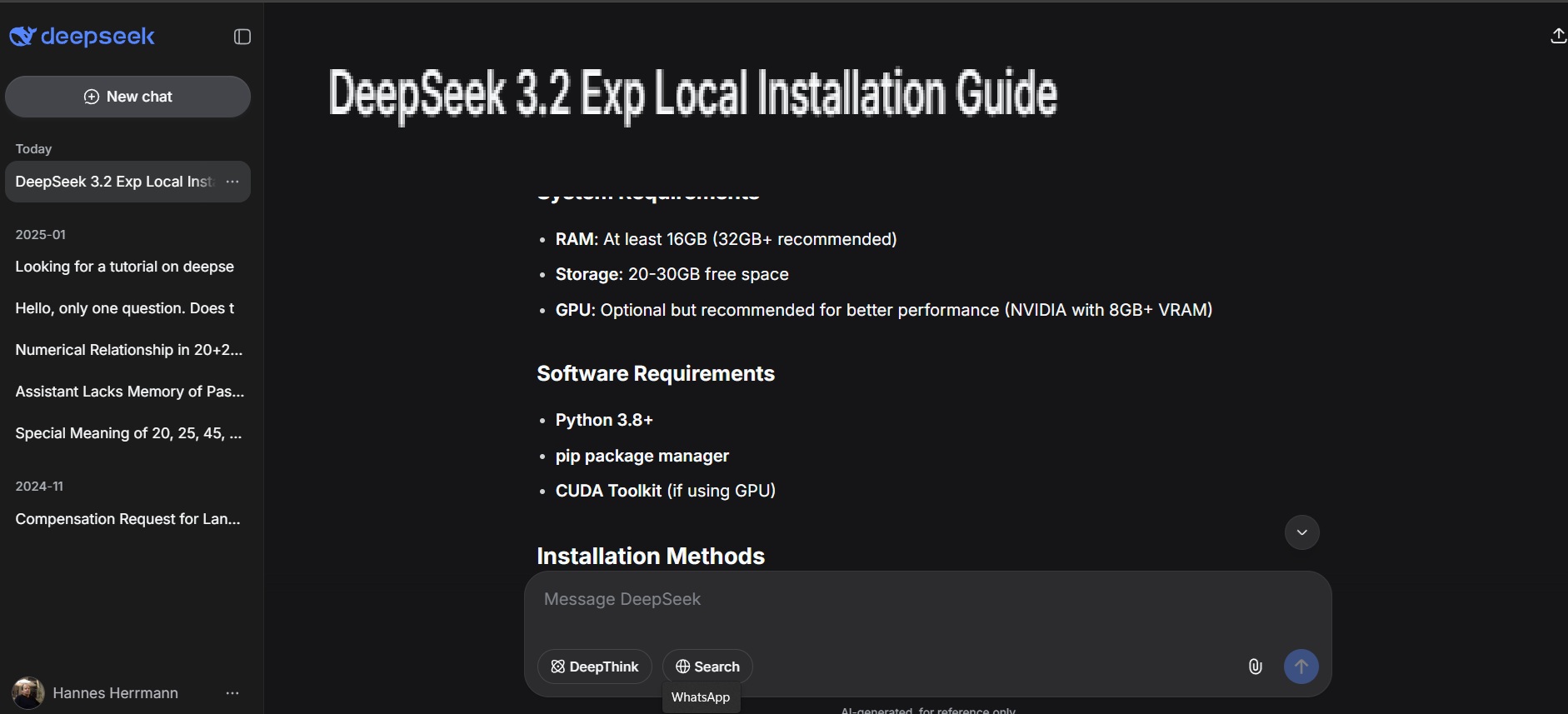Click the 'GPU: Optional but recommended' bullet
The width and height of the screenshot is (1568, 714).
point(884,310)
